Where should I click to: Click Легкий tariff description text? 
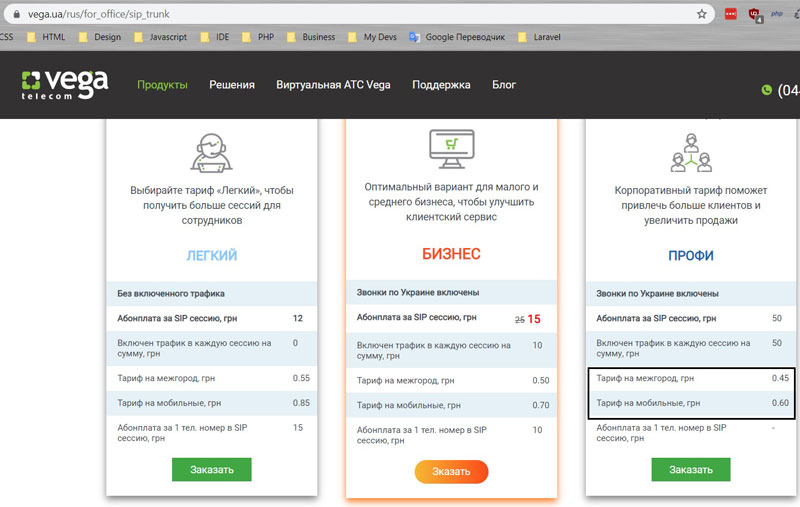coord(212,205)
